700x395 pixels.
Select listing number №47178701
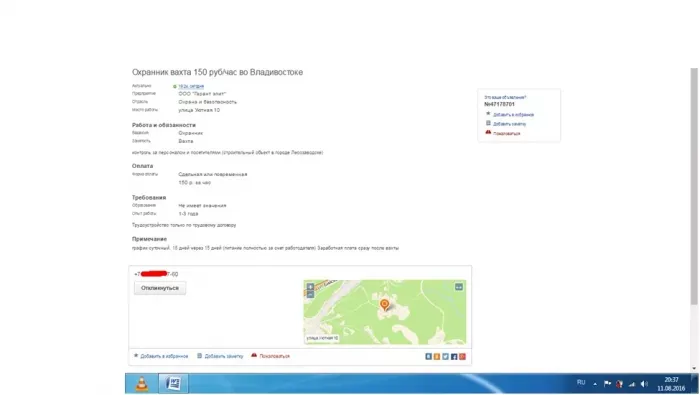tap(499, 104)
